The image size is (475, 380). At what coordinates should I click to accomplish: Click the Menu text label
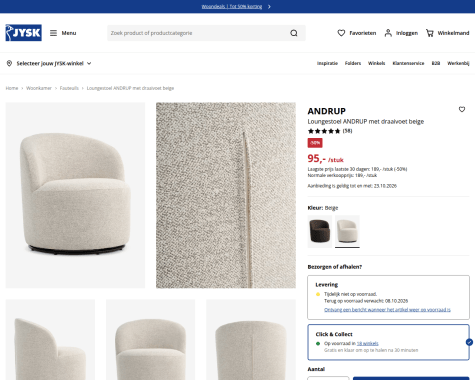(x=69, y=33)
